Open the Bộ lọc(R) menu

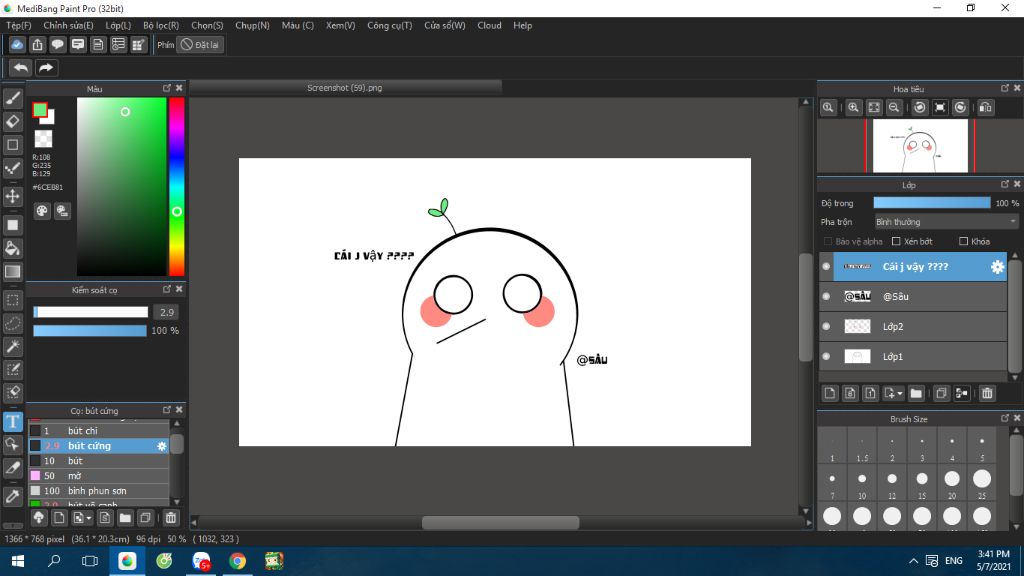[161, 25]
